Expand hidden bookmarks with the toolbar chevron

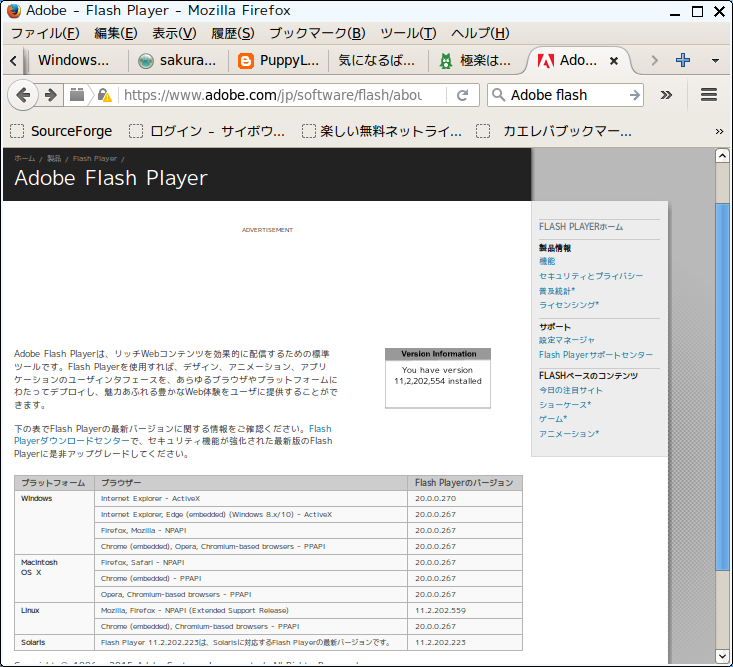pos(719,132)
